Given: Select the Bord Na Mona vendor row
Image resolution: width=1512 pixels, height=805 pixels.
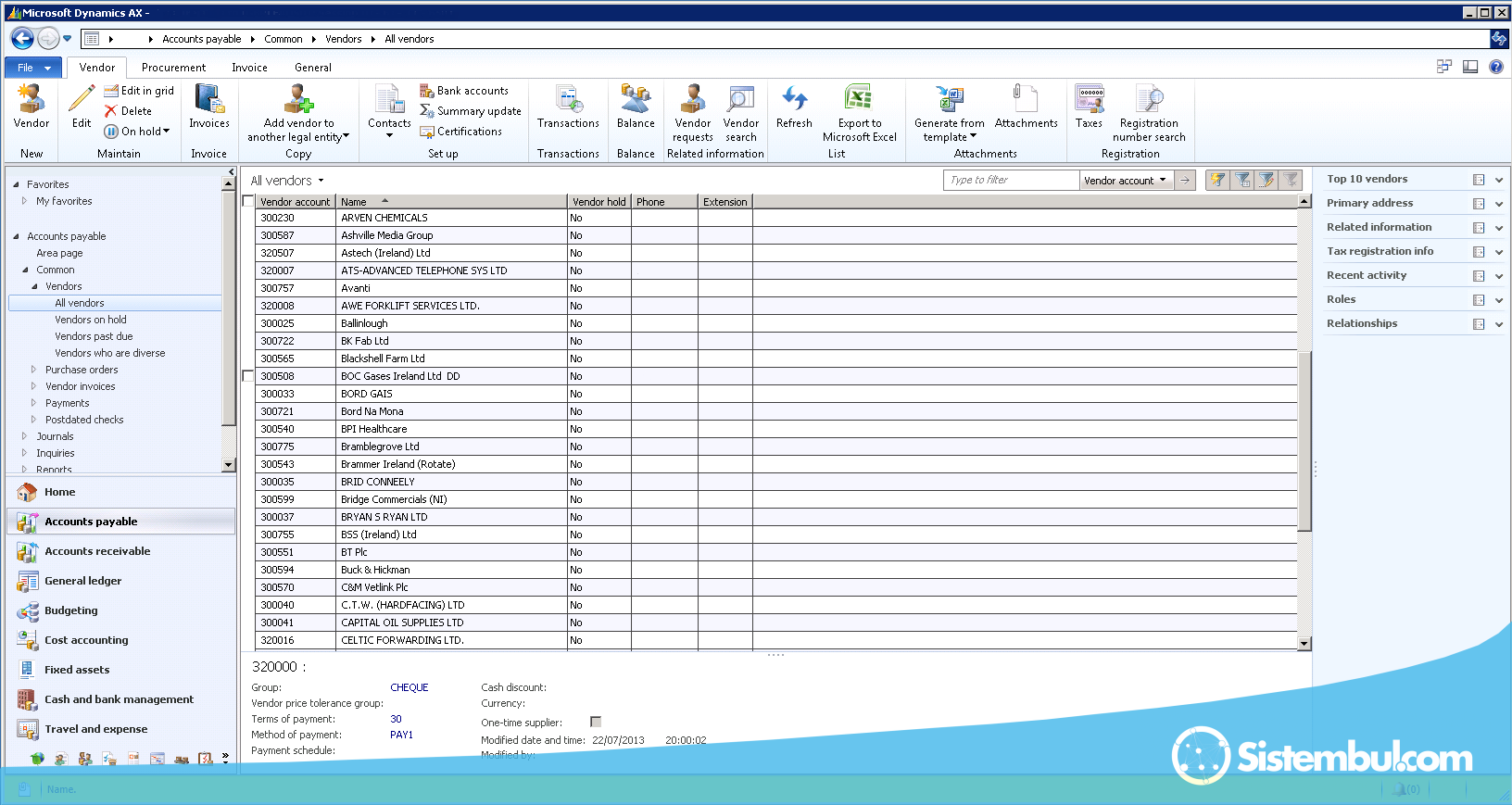Looking at the screenshot, I should coord(775,411).
